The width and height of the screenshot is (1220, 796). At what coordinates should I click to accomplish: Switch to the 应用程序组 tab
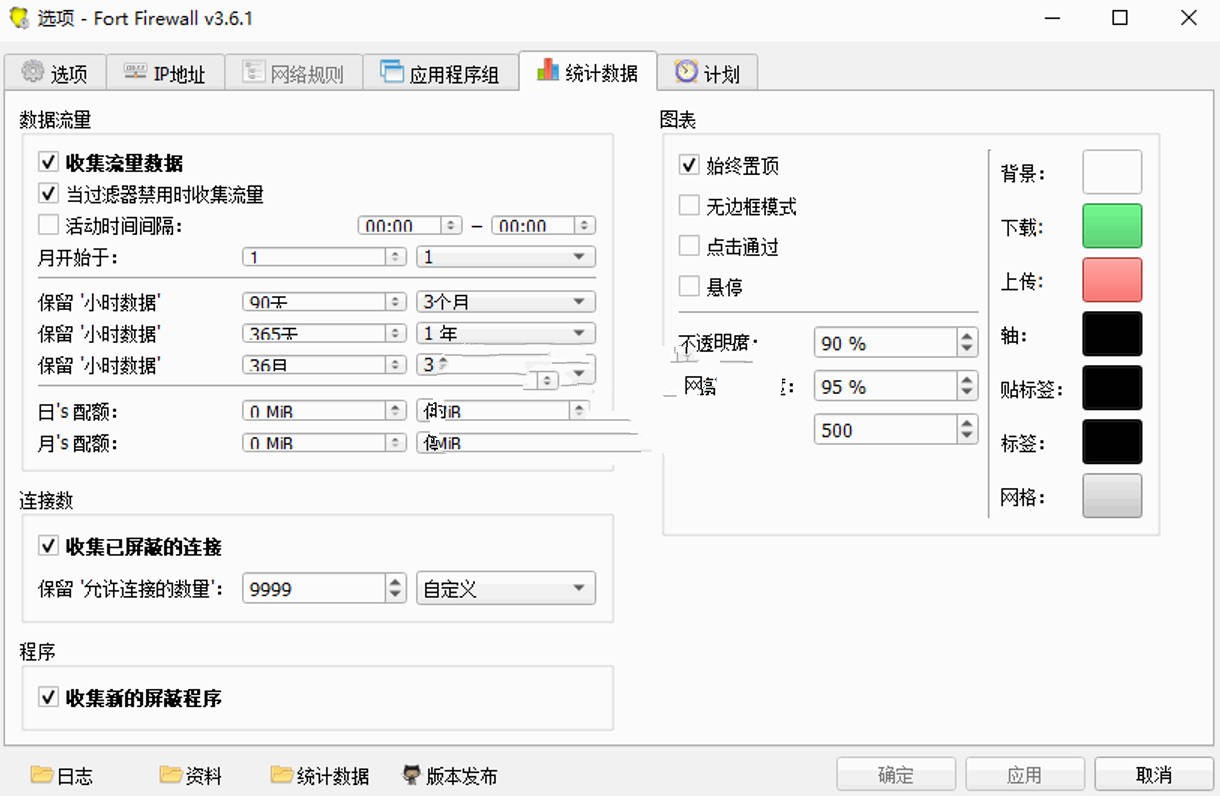point(440,72)
